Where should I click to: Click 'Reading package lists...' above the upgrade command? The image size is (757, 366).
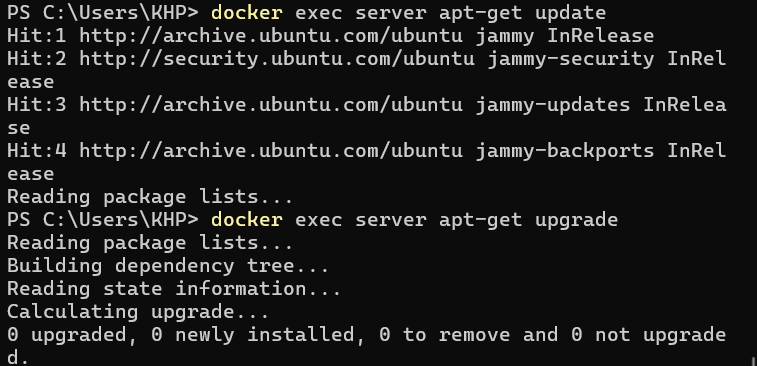(150, 197)
